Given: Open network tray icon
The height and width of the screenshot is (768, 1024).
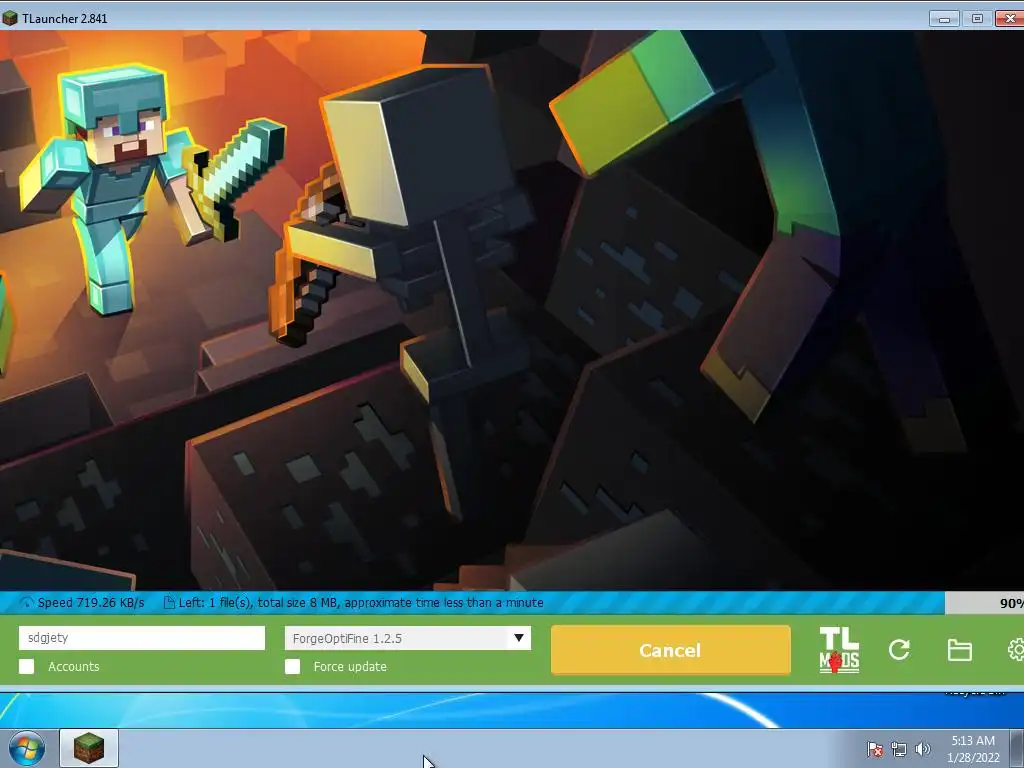Looking at the screenshot, I should (899, 749).
